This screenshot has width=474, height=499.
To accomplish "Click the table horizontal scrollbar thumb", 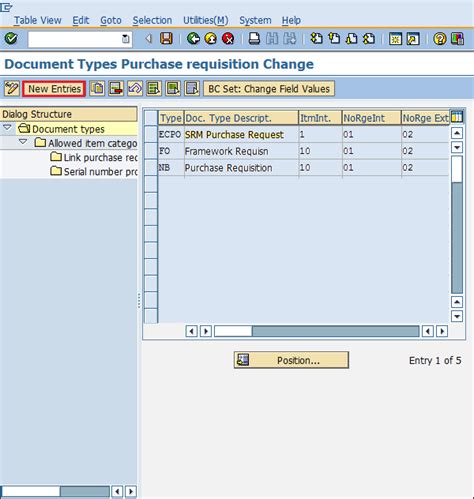I will pos(233,331).
